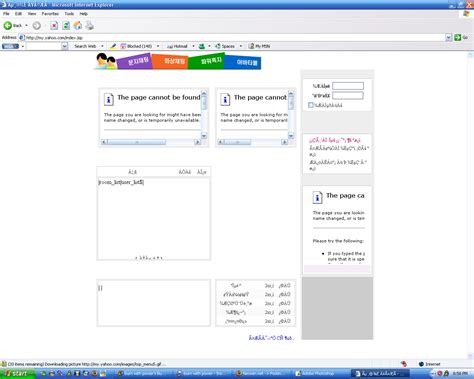Click the pop-up blocked icon in status bar

404,364
